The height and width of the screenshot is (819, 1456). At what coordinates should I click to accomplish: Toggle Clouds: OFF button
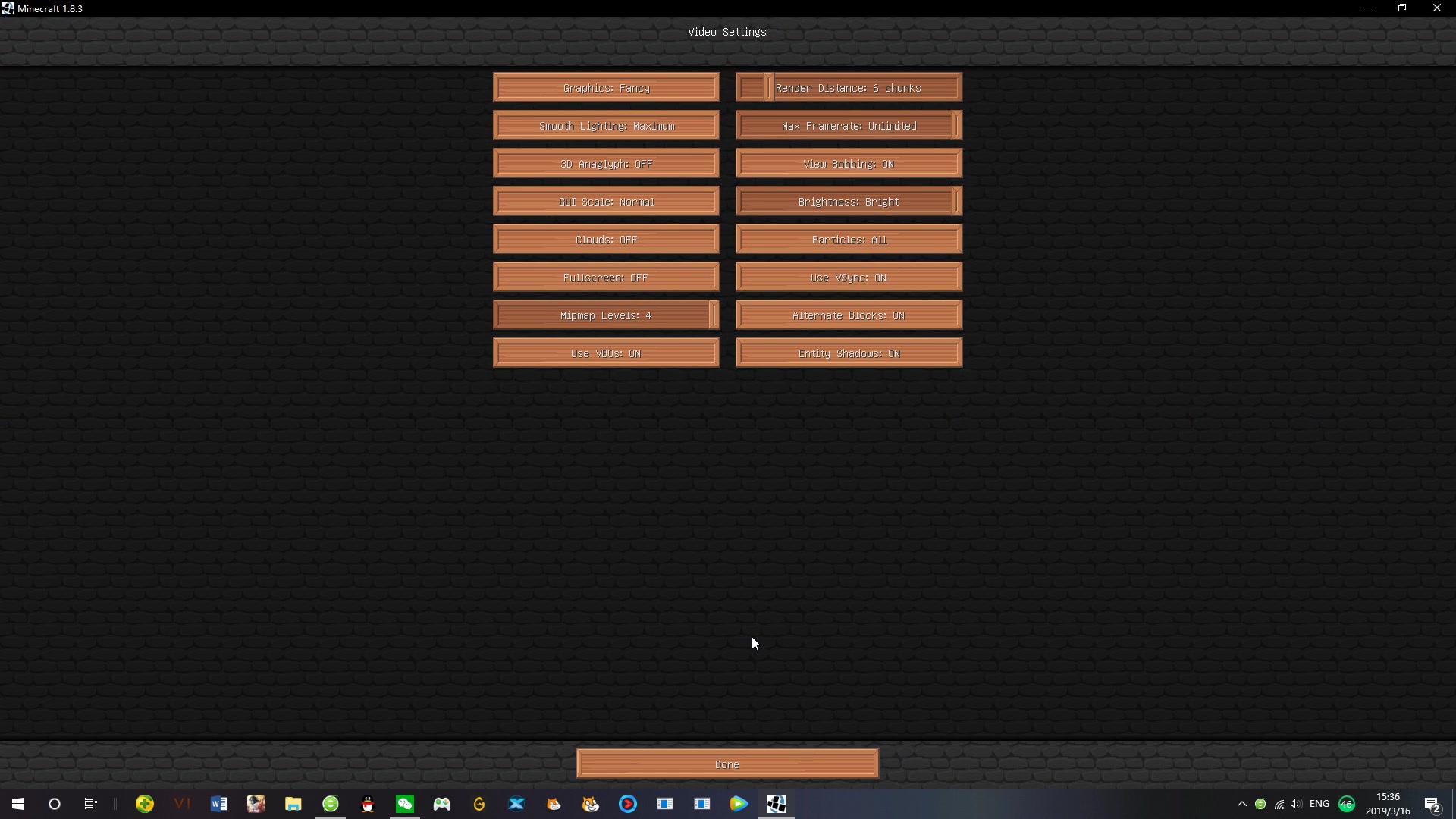[606, 239]
